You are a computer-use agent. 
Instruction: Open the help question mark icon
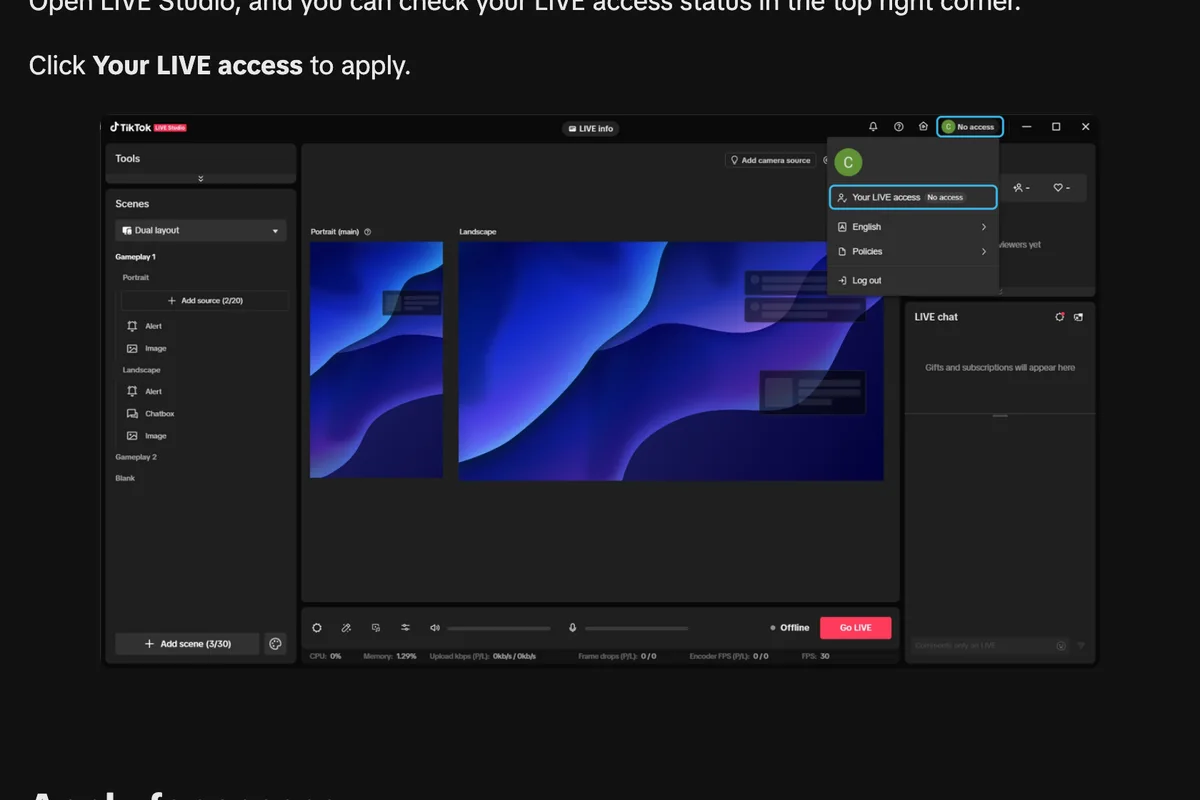click(898, 127)
